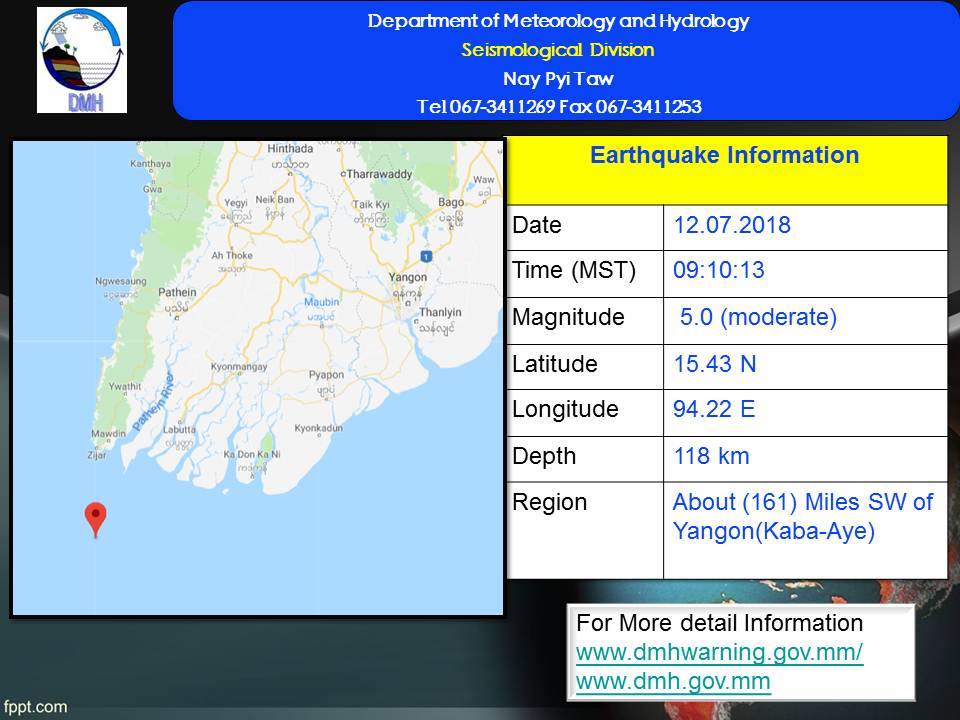Click the Tharrawaddy label on the map
The width and height of the screenshot is (960, 720).
380,174
